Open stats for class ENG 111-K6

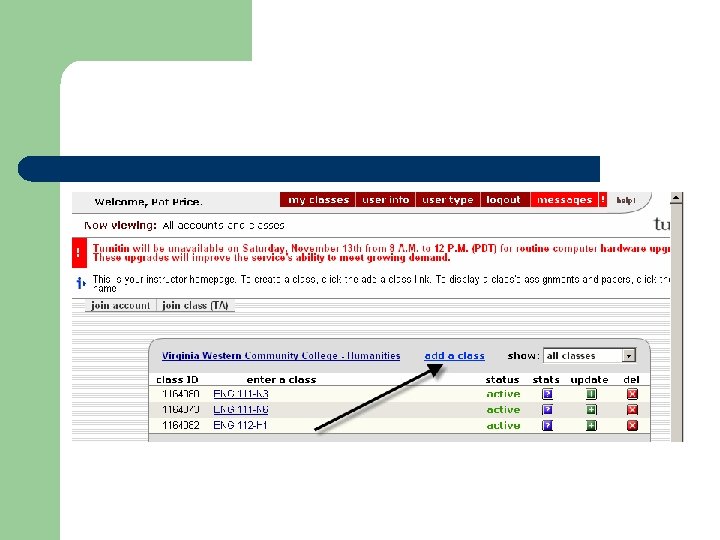(x=547, y=410)
